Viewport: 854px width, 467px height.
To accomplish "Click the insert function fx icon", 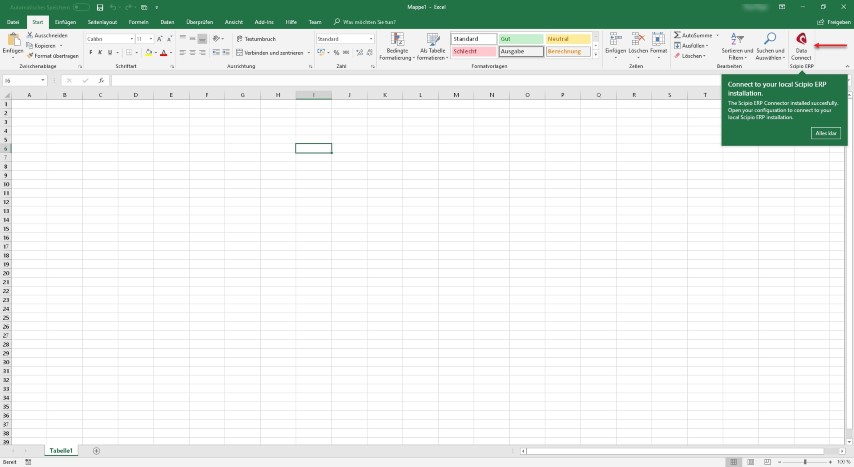I will [x=101, y=80].
